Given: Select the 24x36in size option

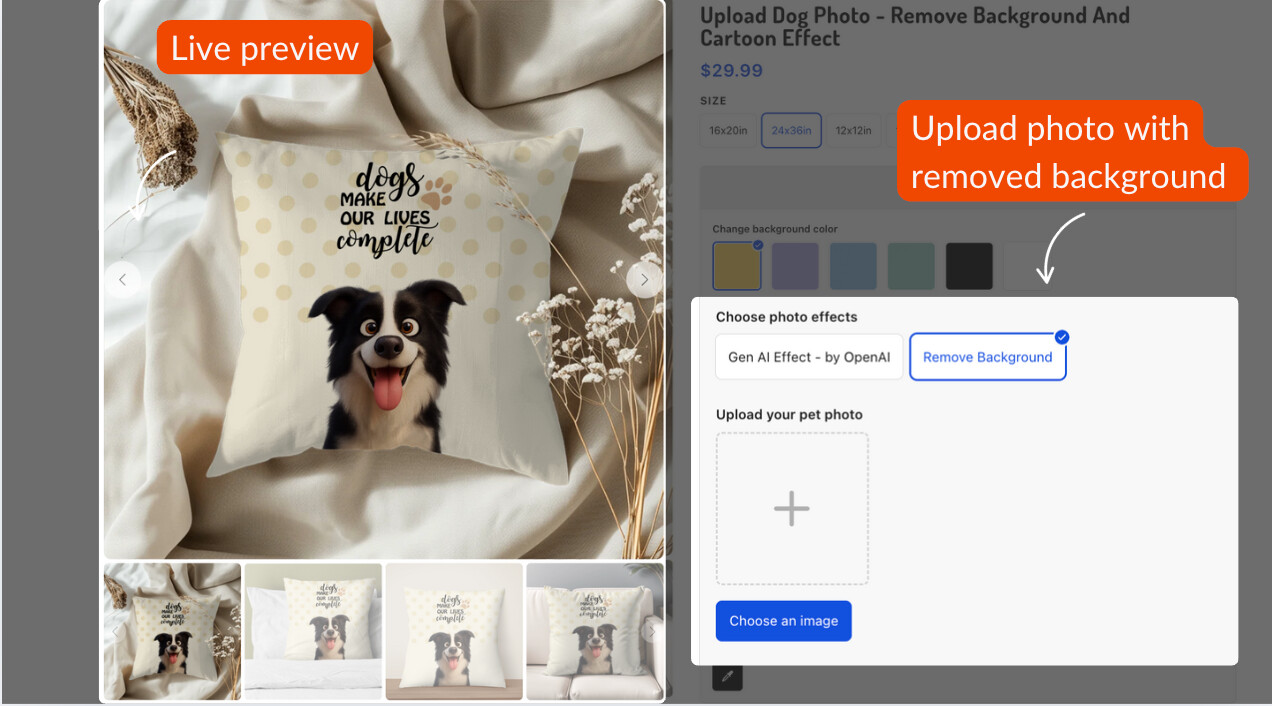Looking at the screenshot, I should tap(791, 131).
